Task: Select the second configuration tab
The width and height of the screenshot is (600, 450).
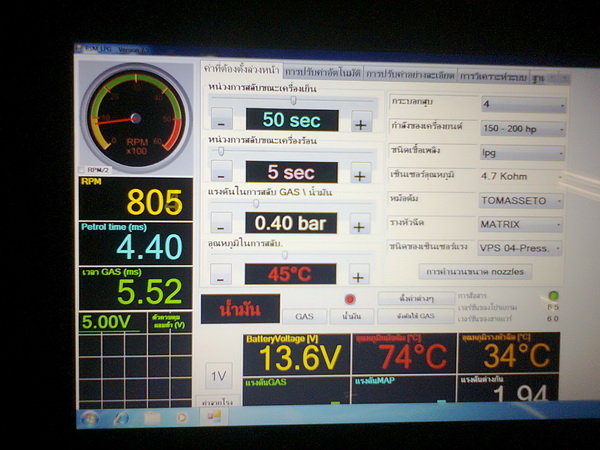Action: click(322, 73)
